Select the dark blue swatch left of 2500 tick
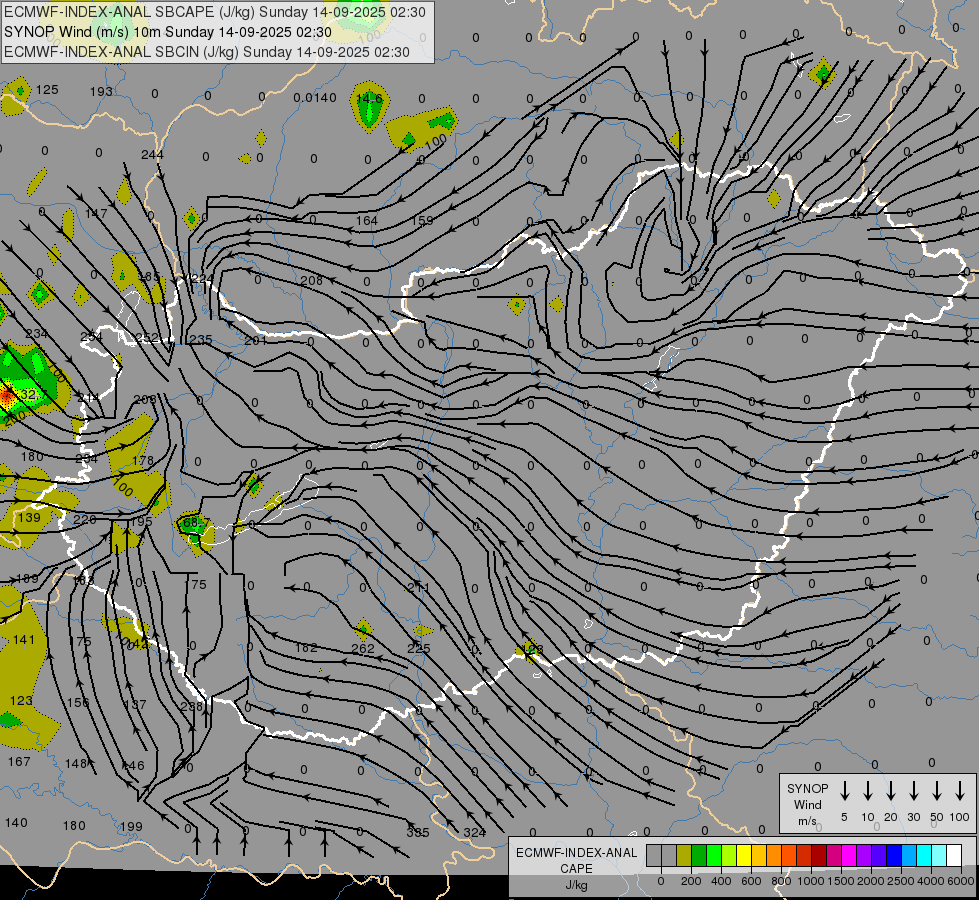This screenshot has height=900, width=979. coord(894,855)
